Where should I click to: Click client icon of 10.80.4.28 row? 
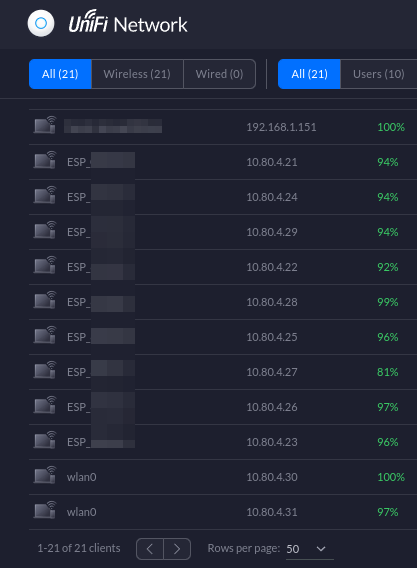pos(45,300)
